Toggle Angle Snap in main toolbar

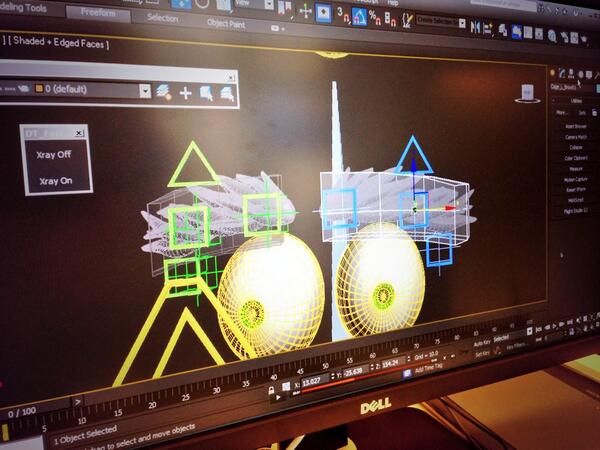359,16
